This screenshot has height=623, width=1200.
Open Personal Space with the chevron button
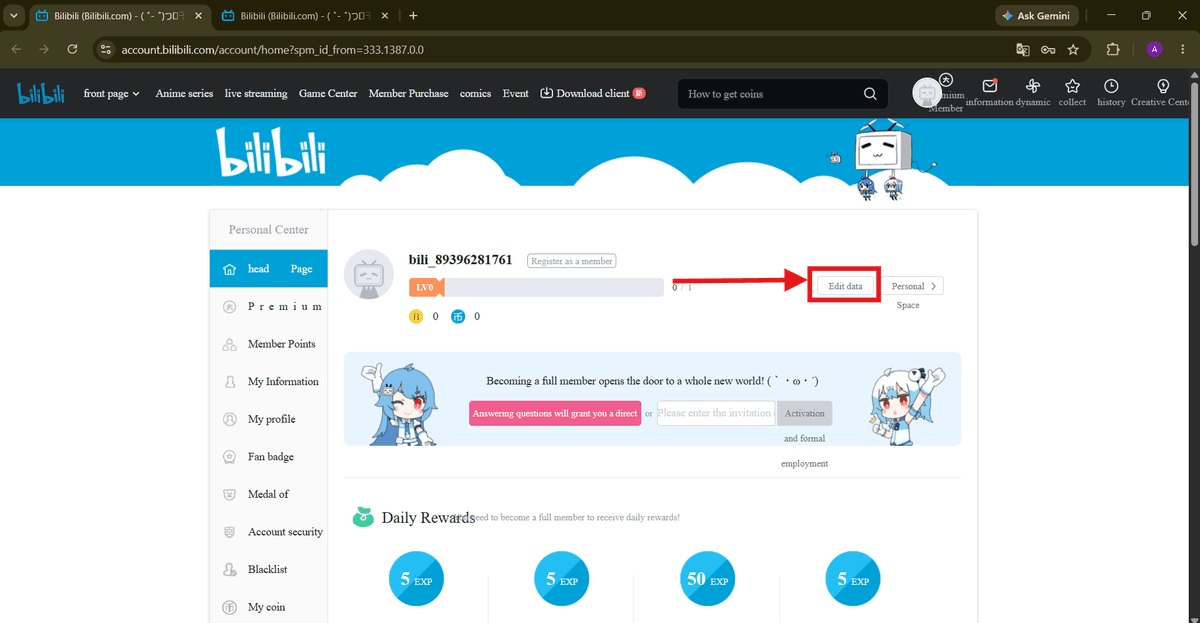[x=914, y=286]
